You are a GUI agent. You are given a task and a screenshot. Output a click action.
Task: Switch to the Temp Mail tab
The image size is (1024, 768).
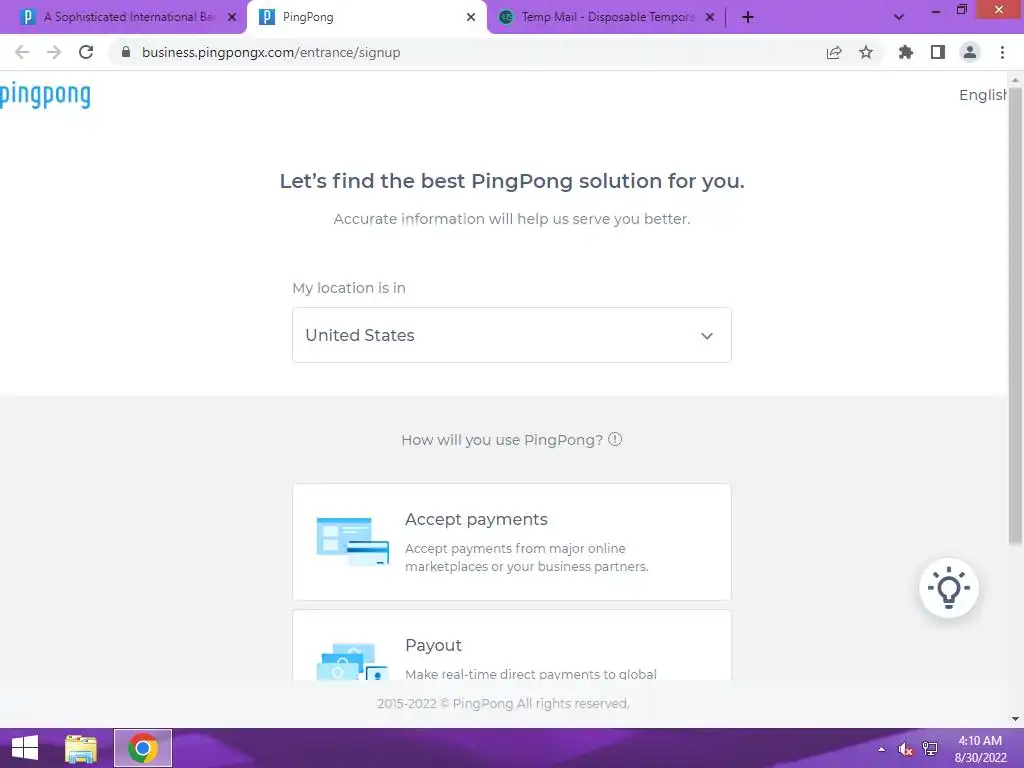click(x=607, y=17)
